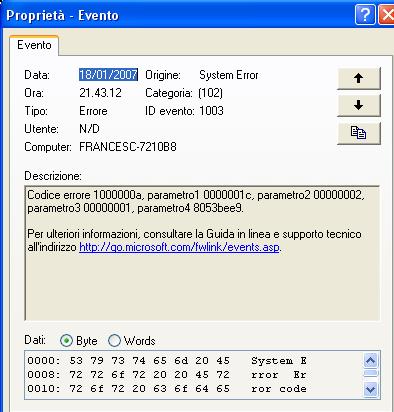Click the Utente value N/D

coord(89,129)
